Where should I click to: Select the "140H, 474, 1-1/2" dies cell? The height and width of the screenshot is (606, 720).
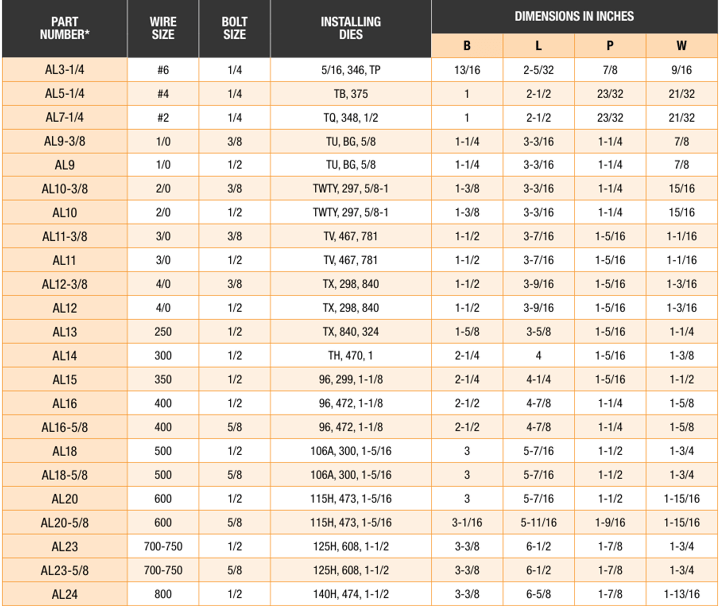350,594
